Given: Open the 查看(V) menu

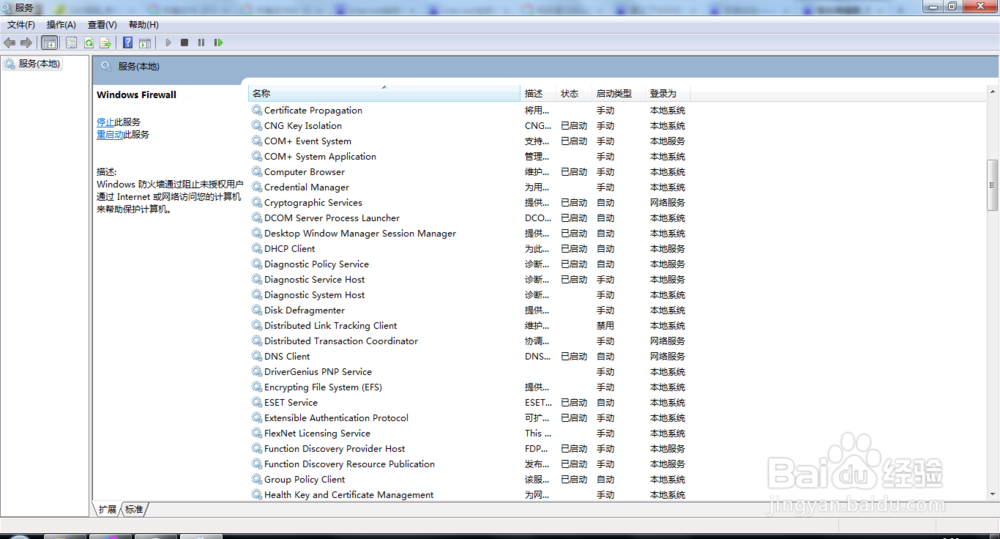Looking at the screenshot, I should click(x=102, y=25).
